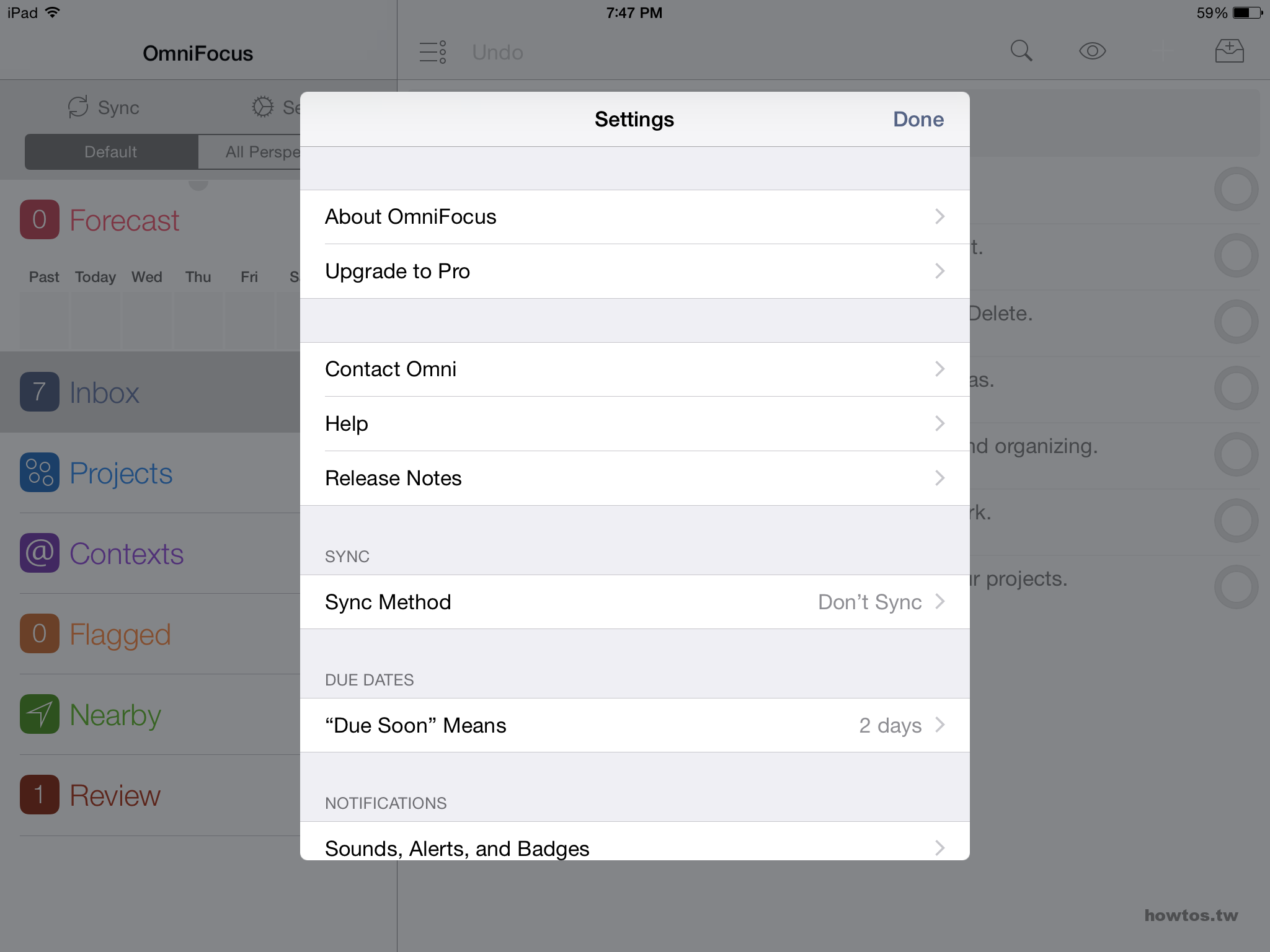Expand the Upgrade to Pro chevron
Screen dimensions: 1270x952
click(x=939, y=271)
